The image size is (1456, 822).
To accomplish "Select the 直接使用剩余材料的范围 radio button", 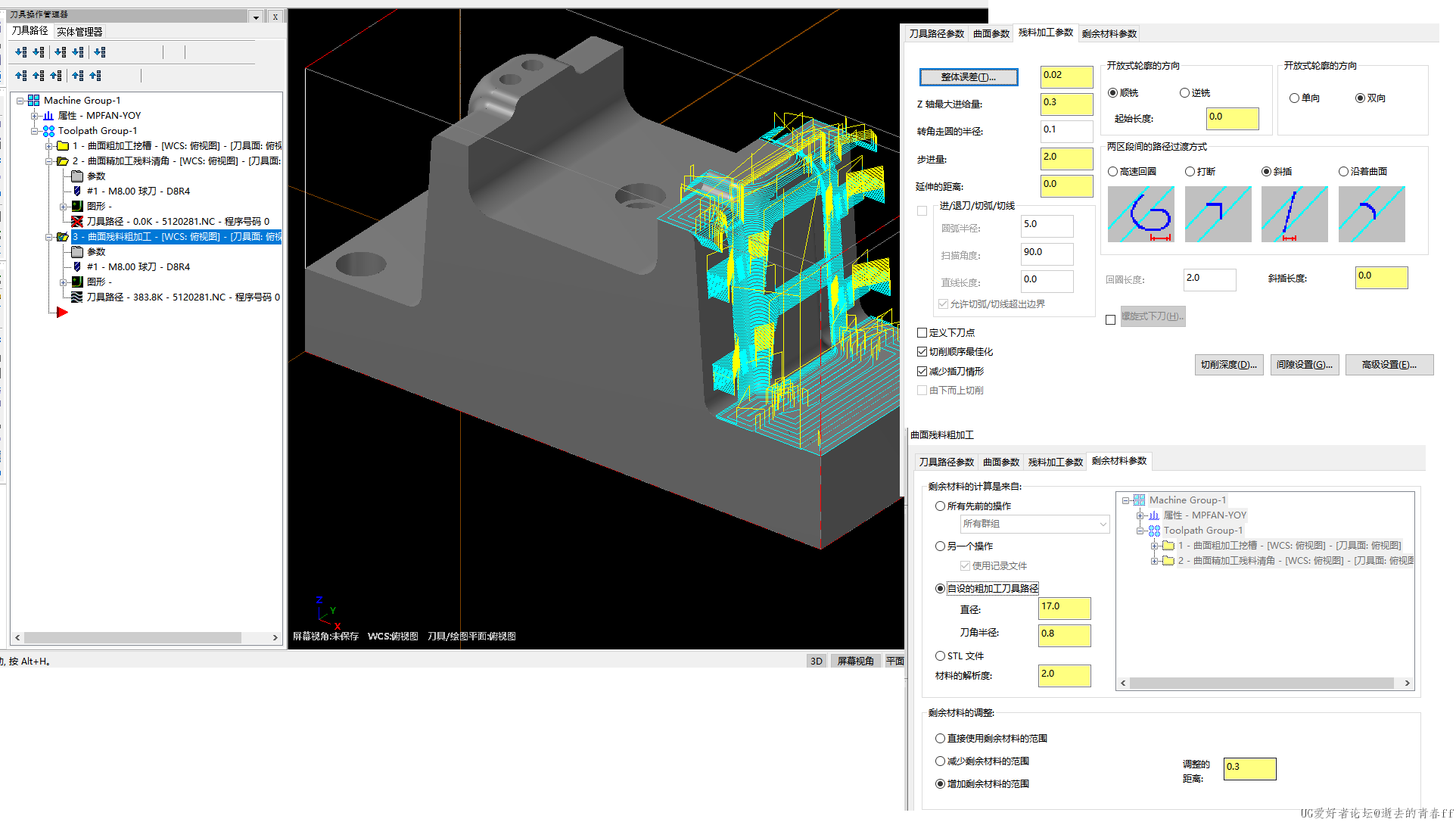I will tap(940, 739).
